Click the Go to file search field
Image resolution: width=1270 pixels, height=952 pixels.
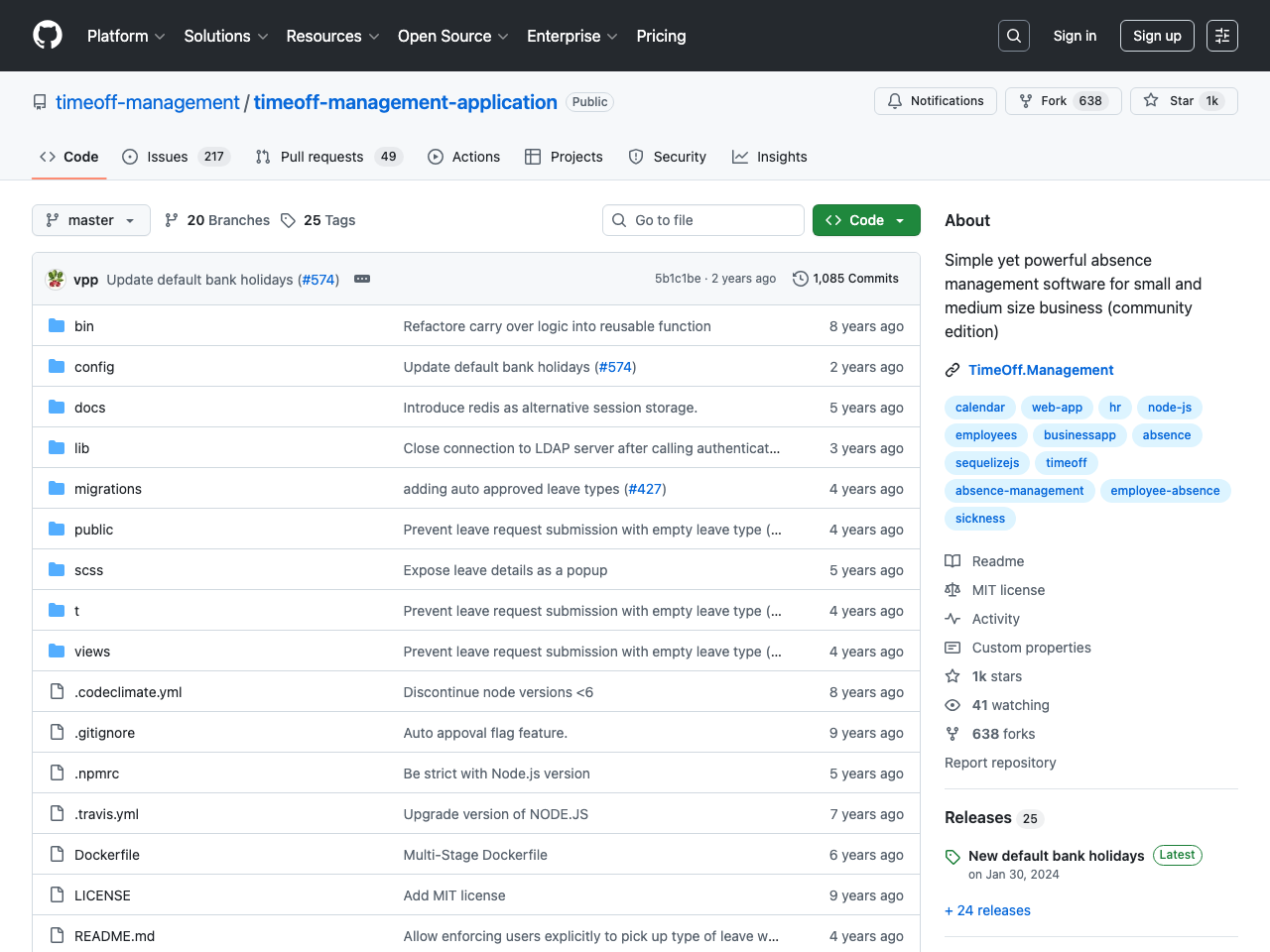point(703,220)
